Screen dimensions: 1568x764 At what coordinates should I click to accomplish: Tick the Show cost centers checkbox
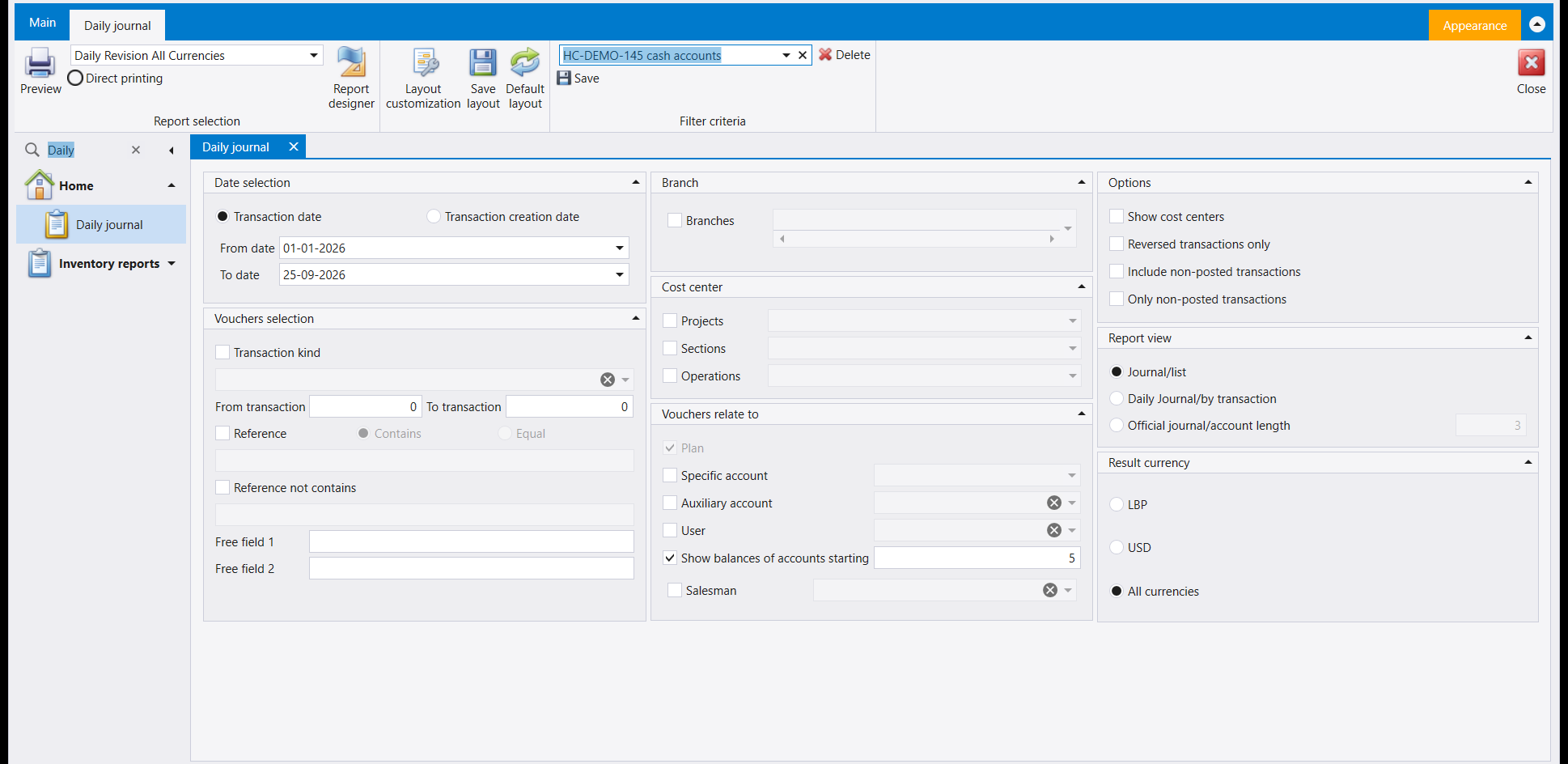point(1117,216)
